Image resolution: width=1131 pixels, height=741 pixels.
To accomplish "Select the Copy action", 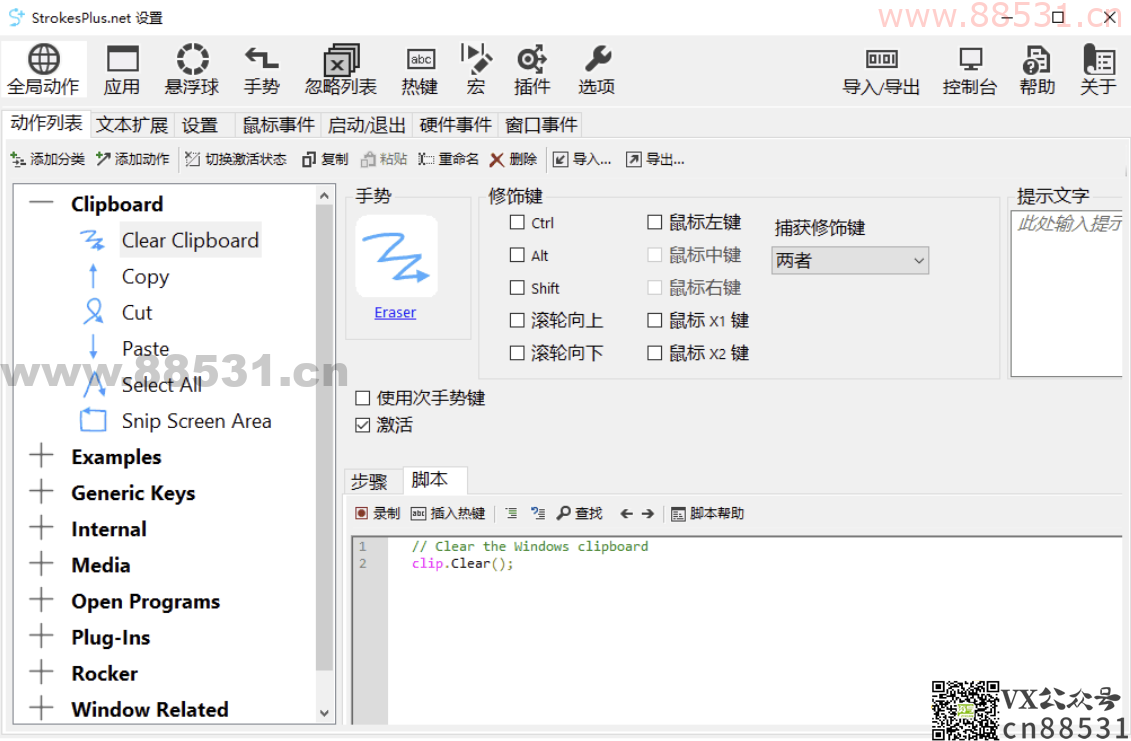I will point(146,276).
